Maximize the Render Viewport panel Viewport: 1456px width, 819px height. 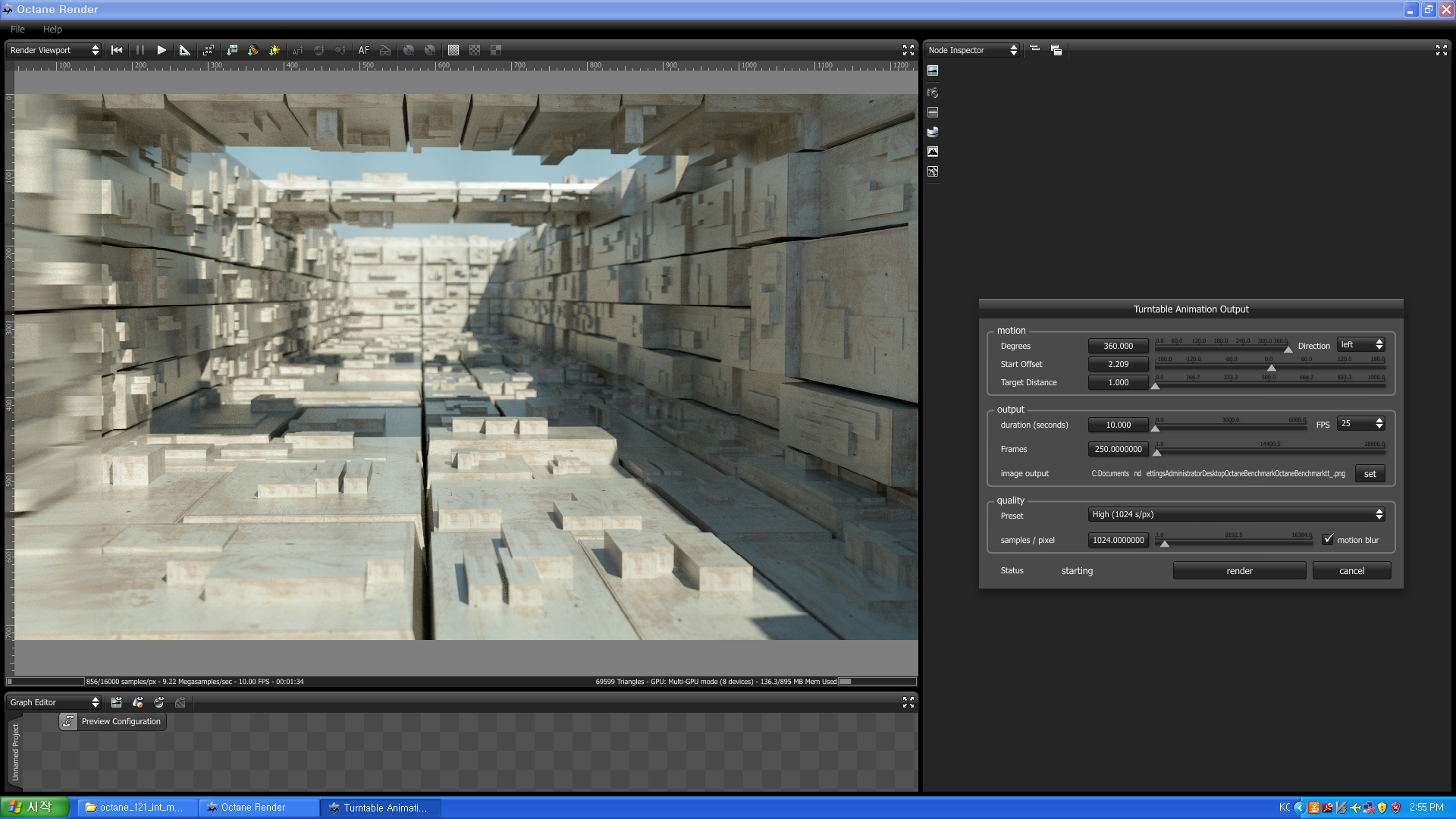tap(908, 50)
